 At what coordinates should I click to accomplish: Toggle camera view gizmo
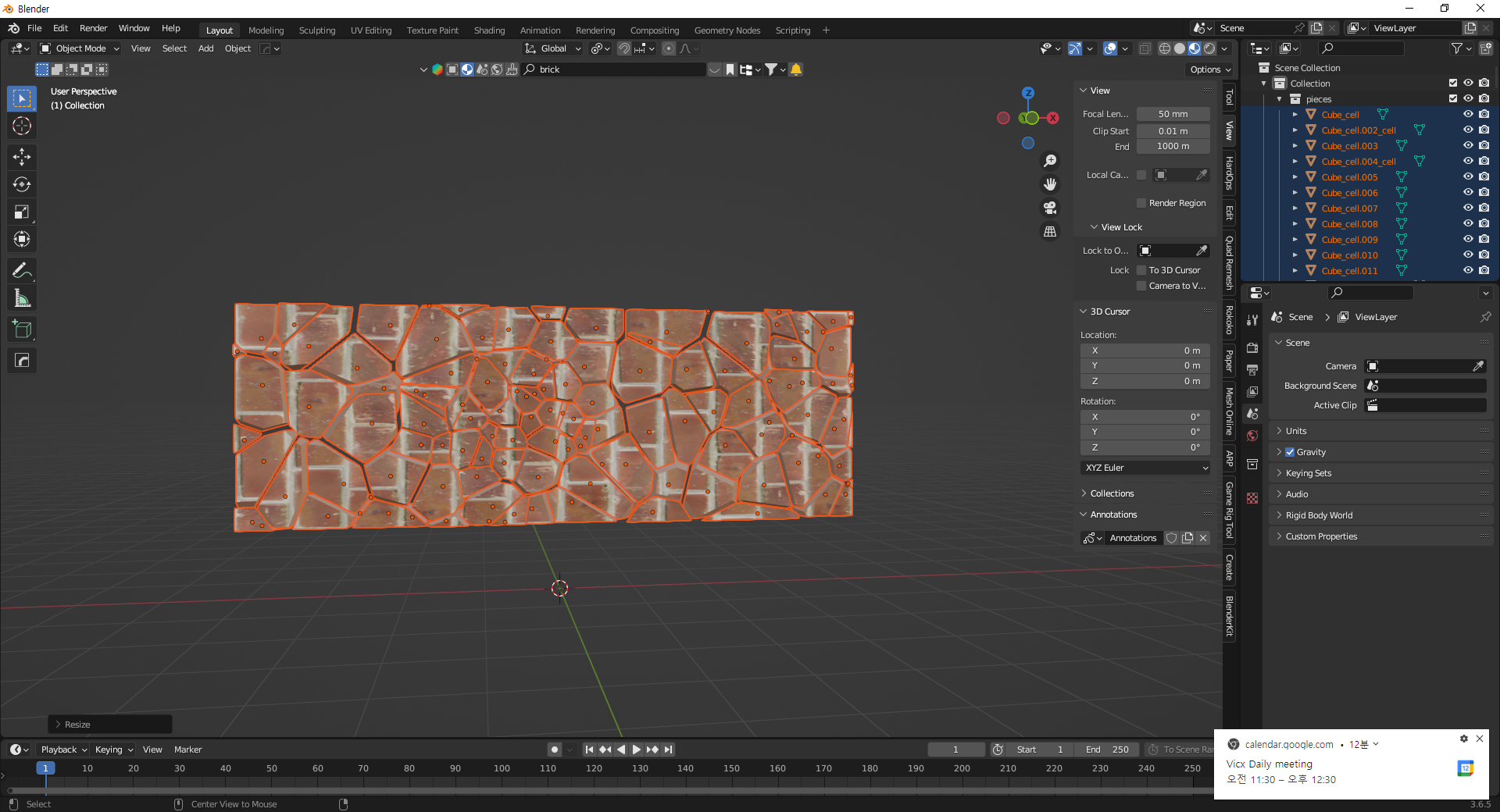1050,208
